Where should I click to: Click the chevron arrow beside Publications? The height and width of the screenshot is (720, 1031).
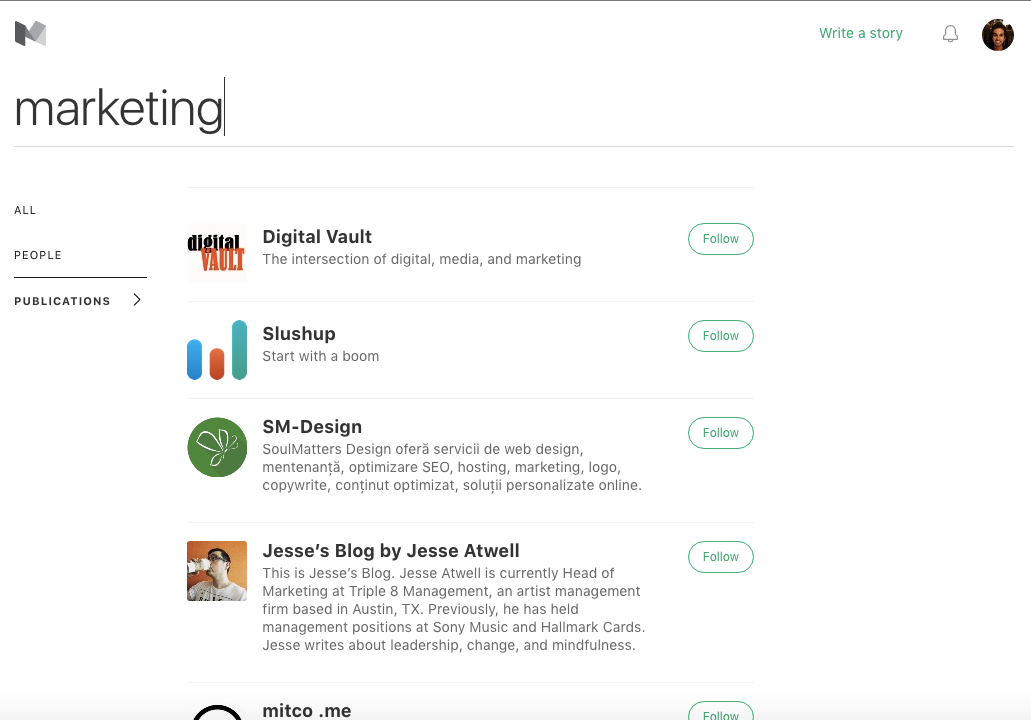[137, 300]
